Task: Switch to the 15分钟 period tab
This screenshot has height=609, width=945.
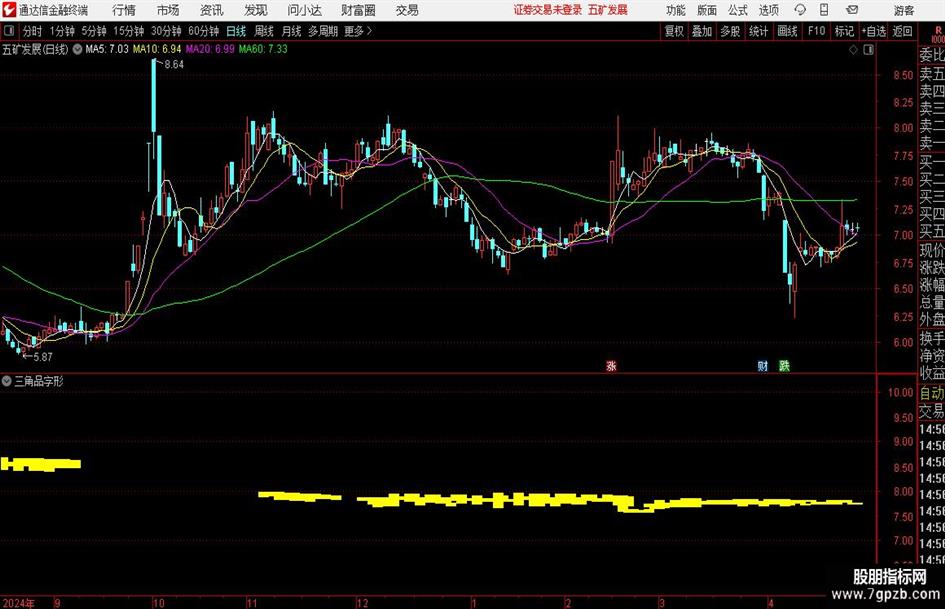Action: 129,31
